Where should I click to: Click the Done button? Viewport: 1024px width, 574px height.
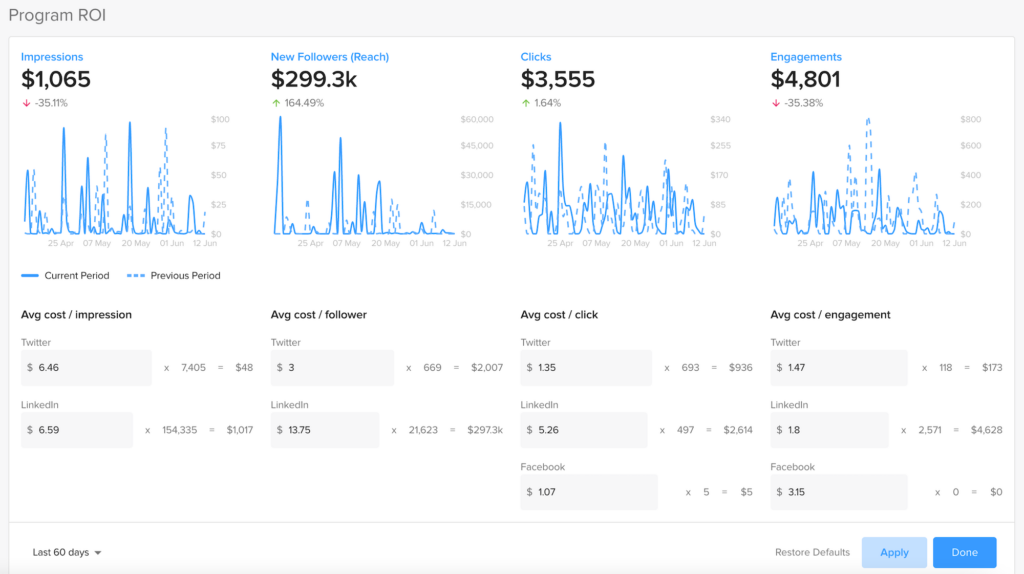tap(964, 552)
